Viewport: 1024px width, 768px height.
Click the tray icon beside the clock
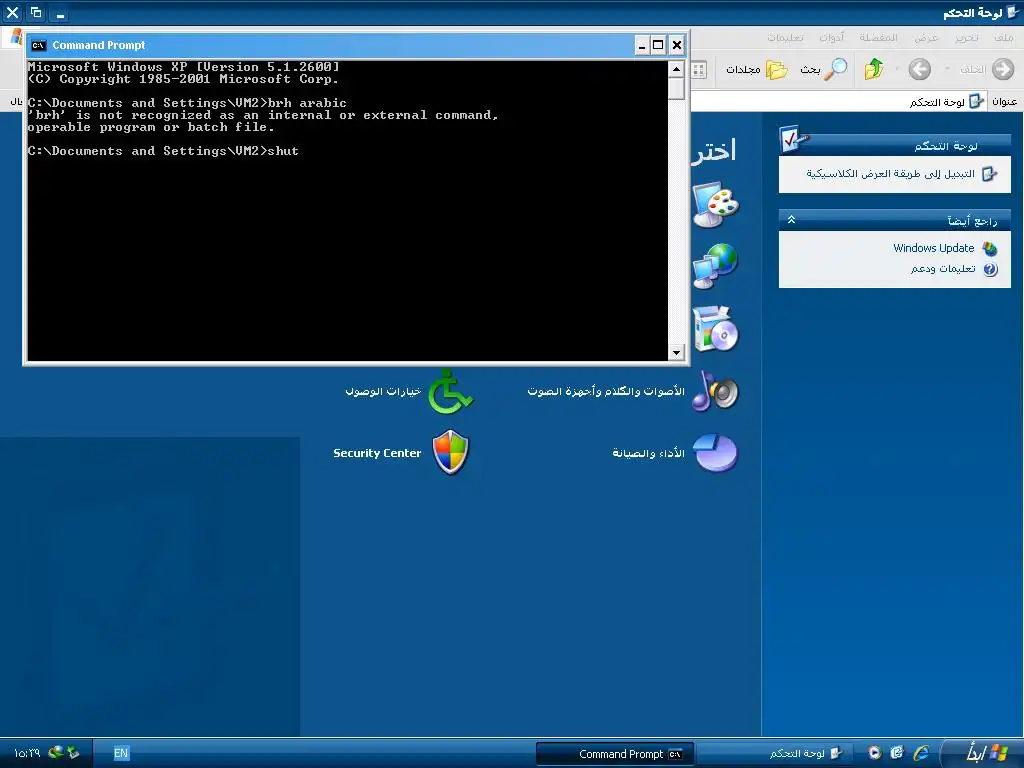[x=73, y=752]
